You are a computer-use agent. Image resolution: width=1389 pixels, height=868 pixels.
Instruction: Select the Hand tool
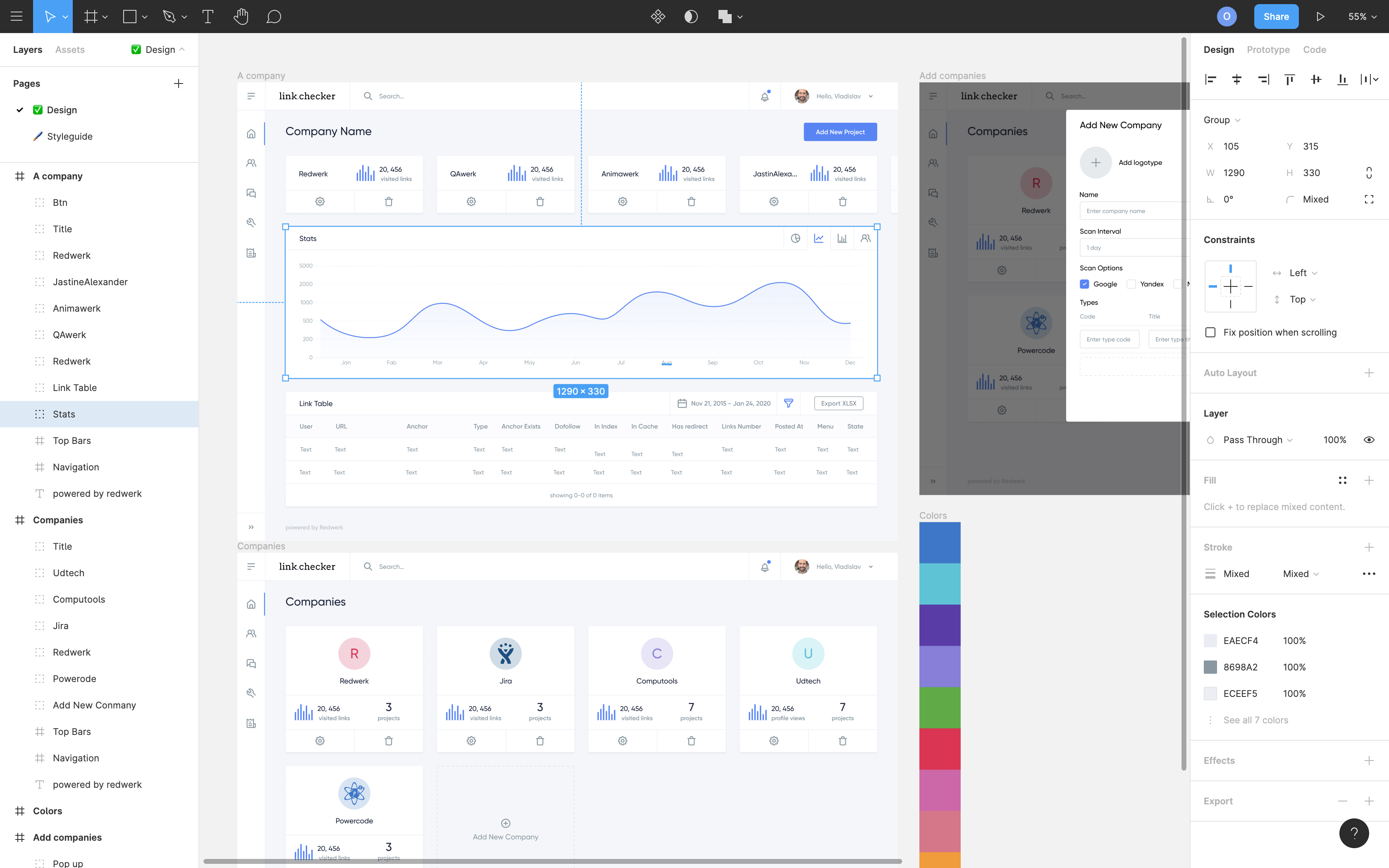pos(241,17)
